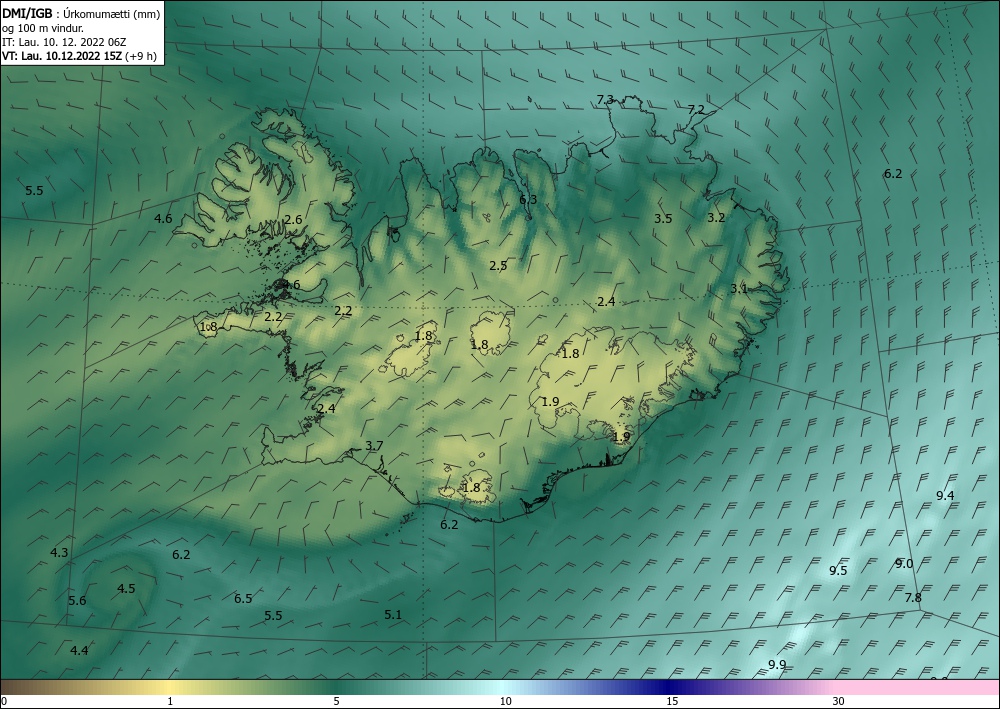Screen dimensions: 1000x709
Task: Click the 9.4 value in the southeast
Action: (945, 495)
